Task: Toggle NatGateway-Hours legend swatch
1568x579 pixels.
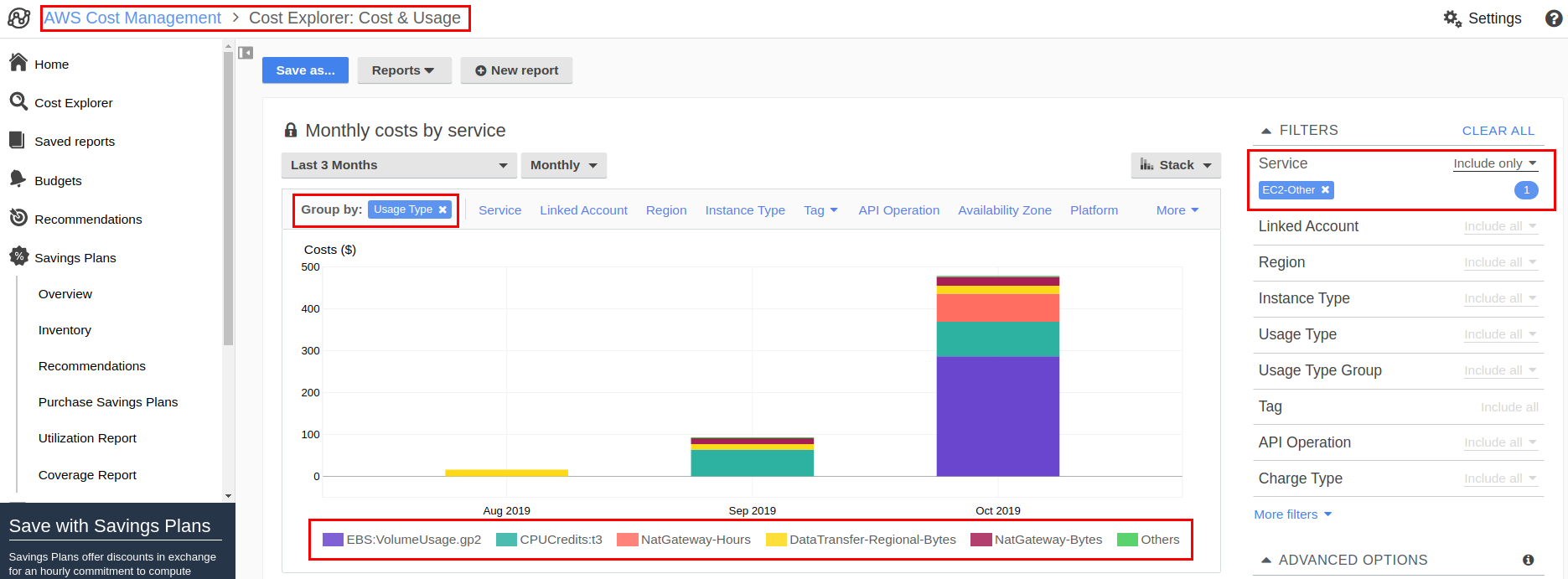Action: 627,540
